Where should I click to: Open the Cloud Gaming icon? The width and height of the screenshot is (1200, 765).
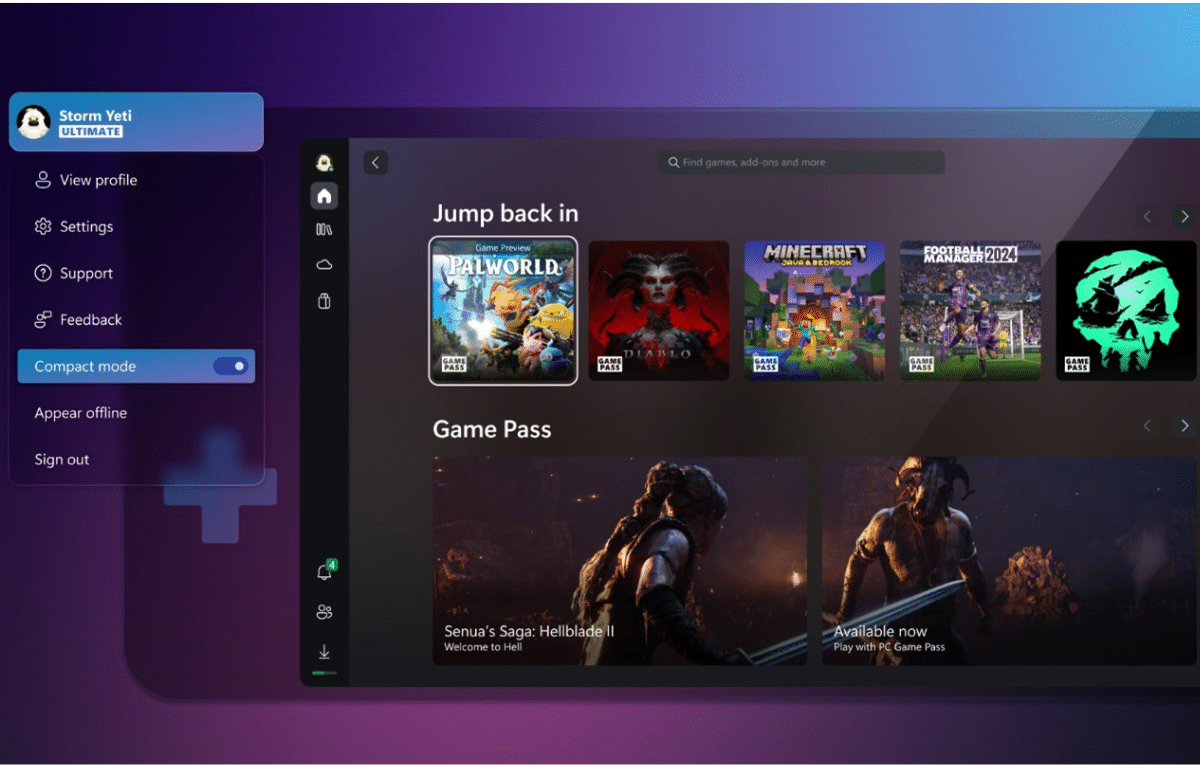pos(324,265)
